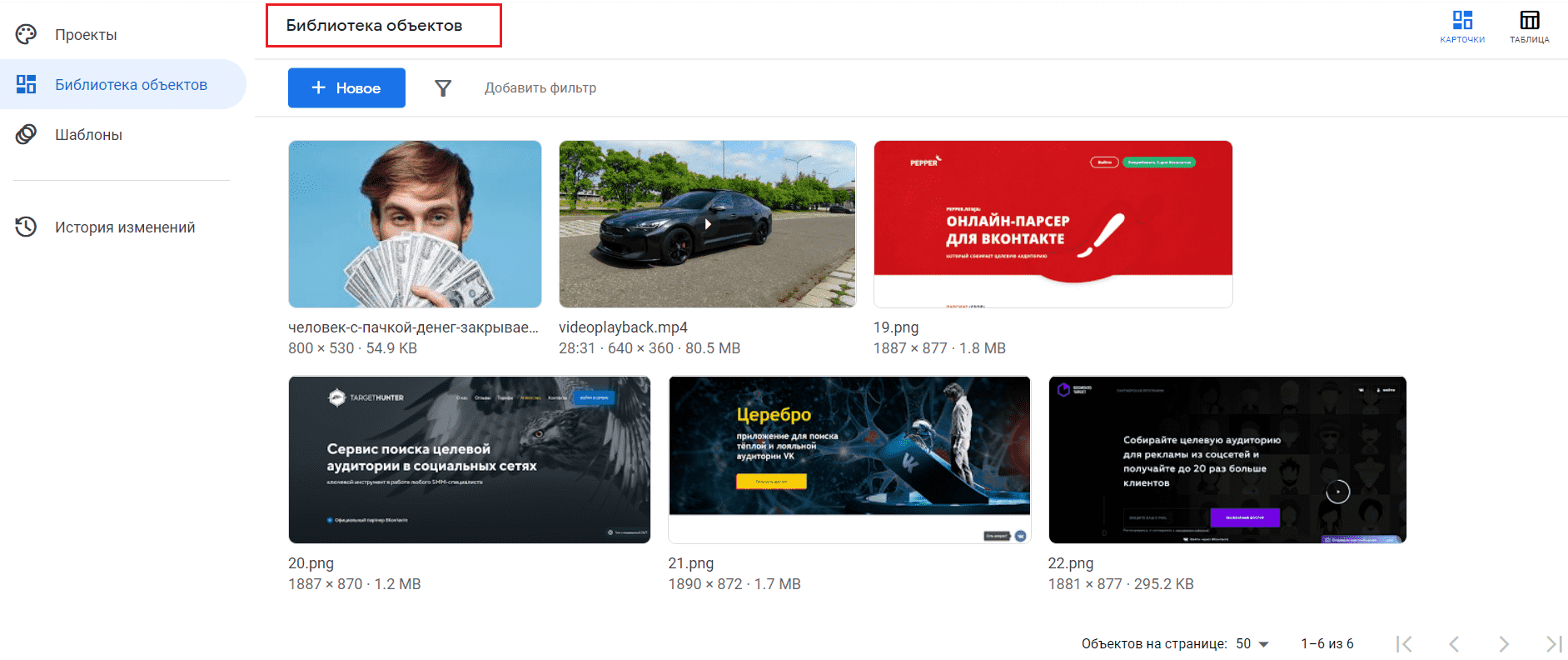
Task: Click the Библиотека объектов page heading
Action: pyautogui.click(x=374, y=26)
